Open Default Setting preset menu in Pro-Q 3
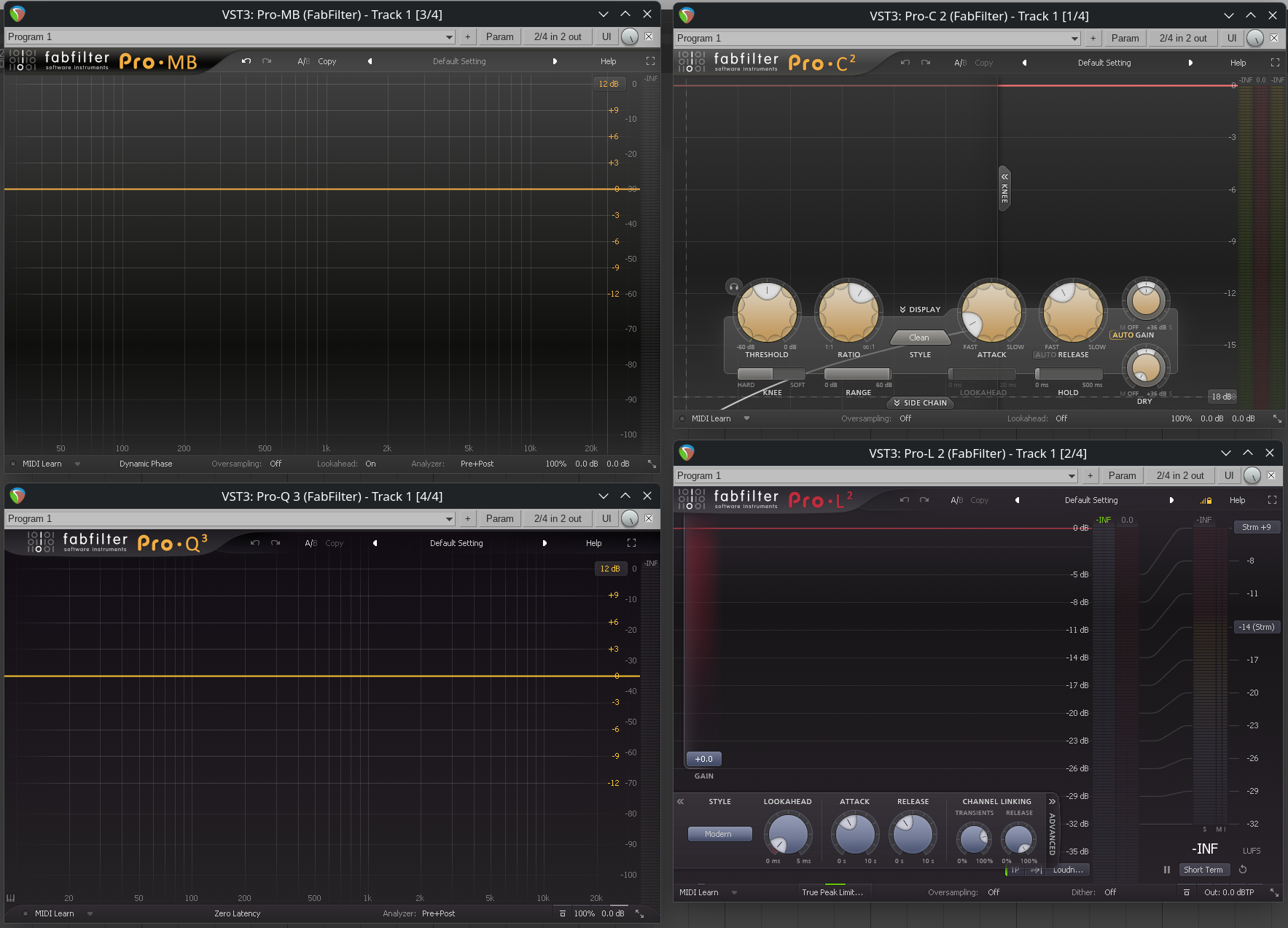This screenshot has width=1288, height=928. [456, 543]
